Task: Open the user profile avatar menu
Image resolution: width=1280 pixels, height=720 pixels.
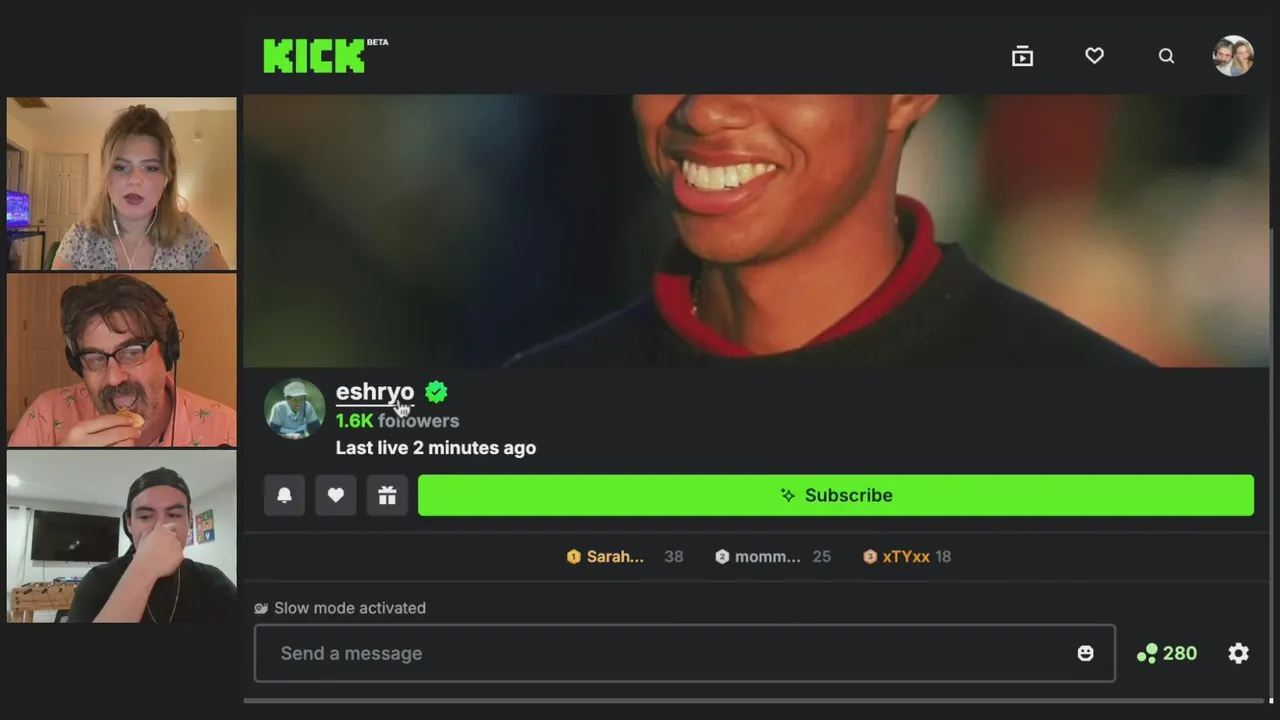Action: click(1233, 56)
